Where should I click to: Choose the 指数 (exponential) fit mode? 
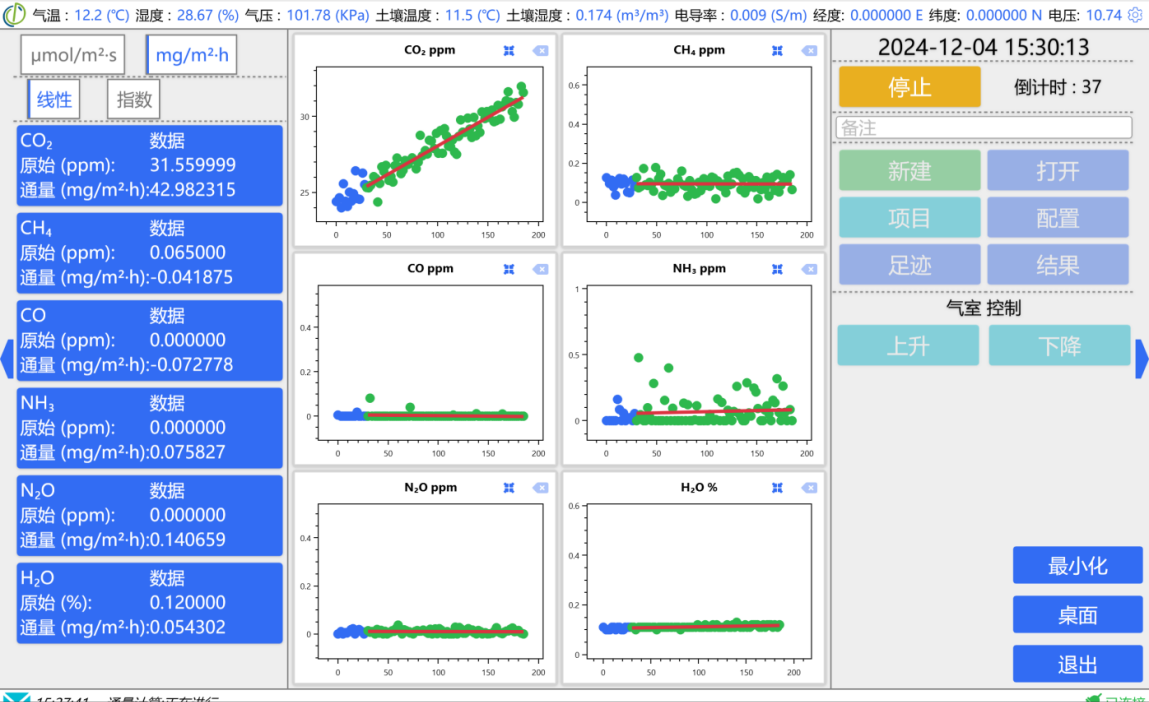tap(134, 99)
